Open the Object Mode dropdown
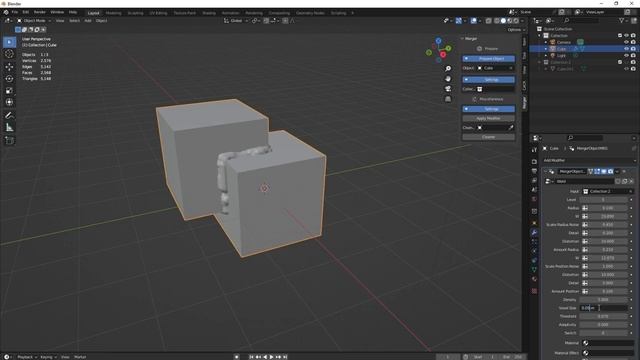This screenshot has height=360, width=640. [34, 21]
